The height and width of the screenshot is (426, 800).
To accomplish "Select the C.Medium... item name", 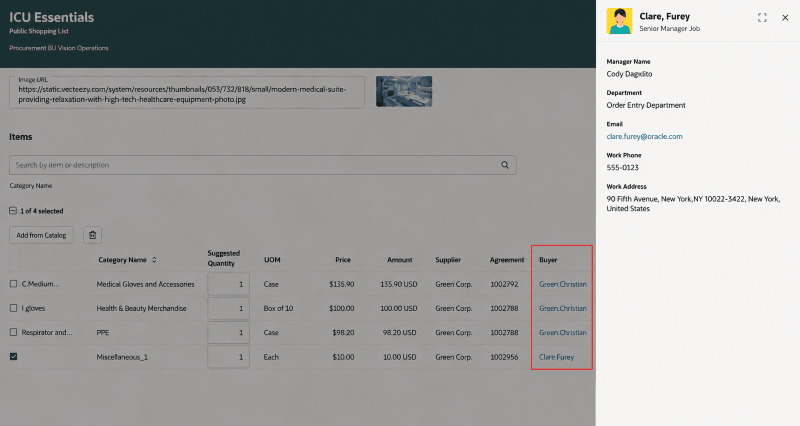I will 40,284.
